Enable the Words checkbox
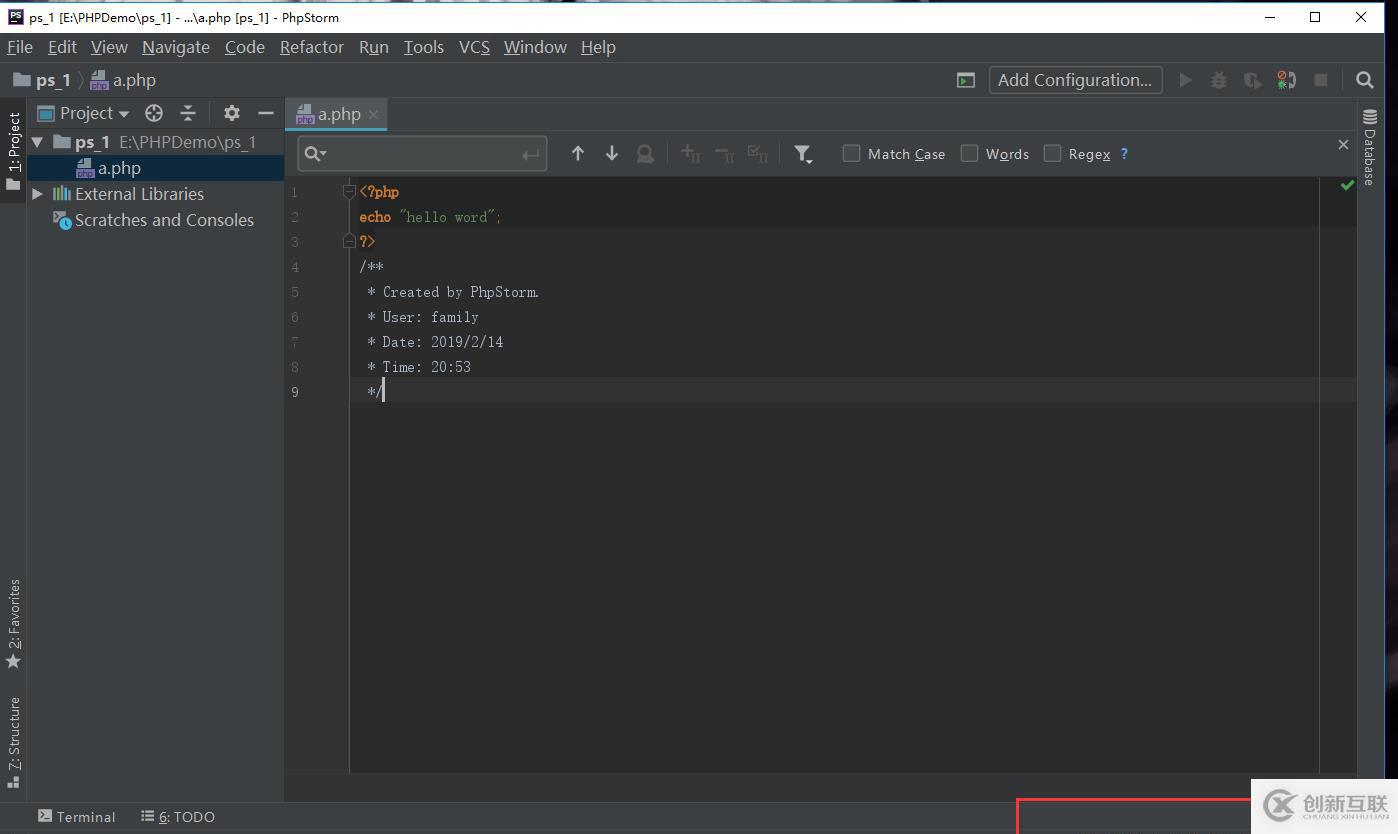The height and width of the screenshot is (834, 1398). point(969,153)
